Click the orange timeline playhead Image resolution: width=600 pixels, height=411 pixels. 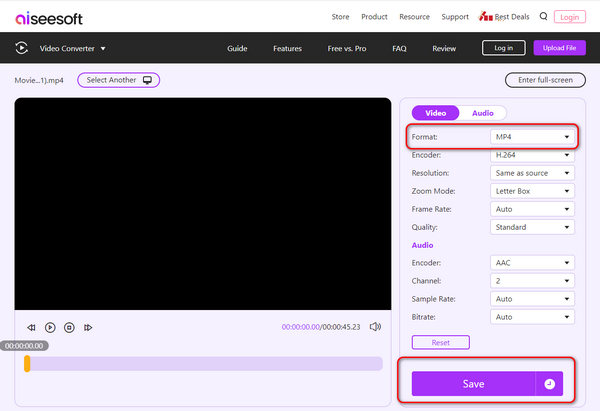click(27, 364)
